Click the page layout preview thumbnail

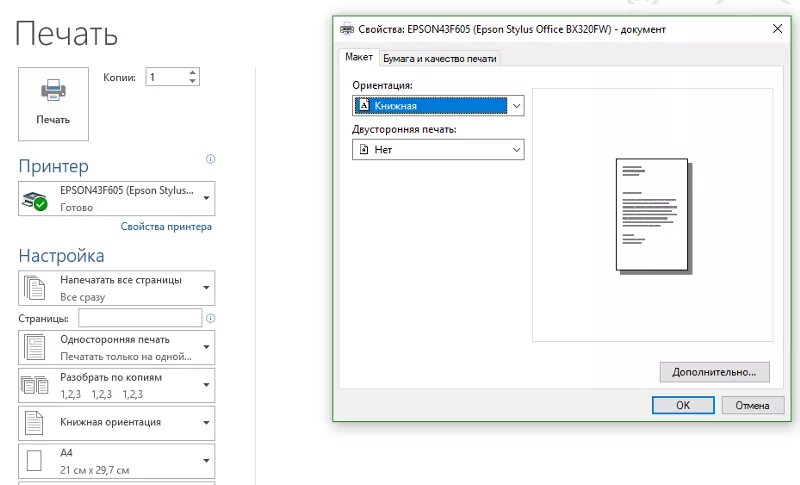(653, 215)
